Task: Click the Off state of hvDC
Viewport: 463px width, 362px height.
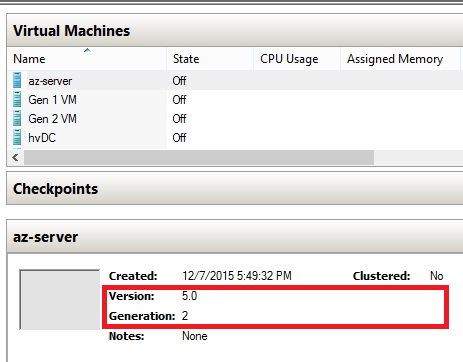Action: pyautogui.click(x=179, y=137)
